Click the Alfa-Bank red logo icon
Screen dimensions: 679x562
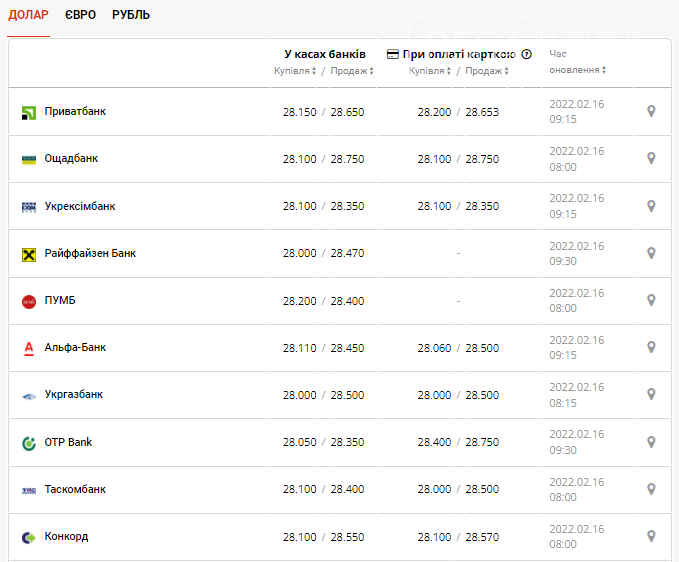point(28,348)
